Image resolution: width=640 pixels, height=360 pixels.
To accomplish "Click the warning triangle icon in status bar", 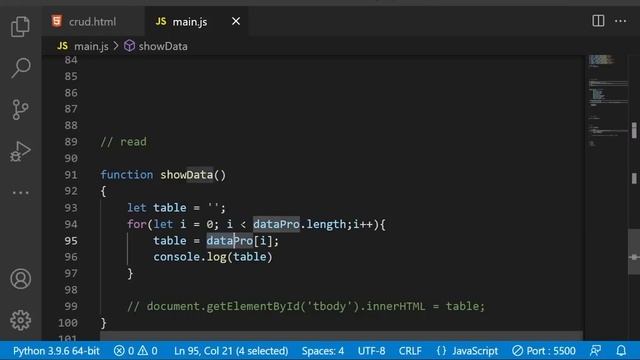I will point(142,351).
